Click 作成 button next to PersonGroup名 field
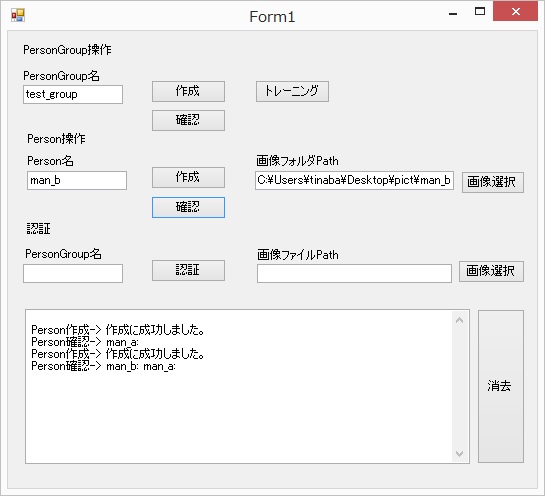 click(188, 91)
